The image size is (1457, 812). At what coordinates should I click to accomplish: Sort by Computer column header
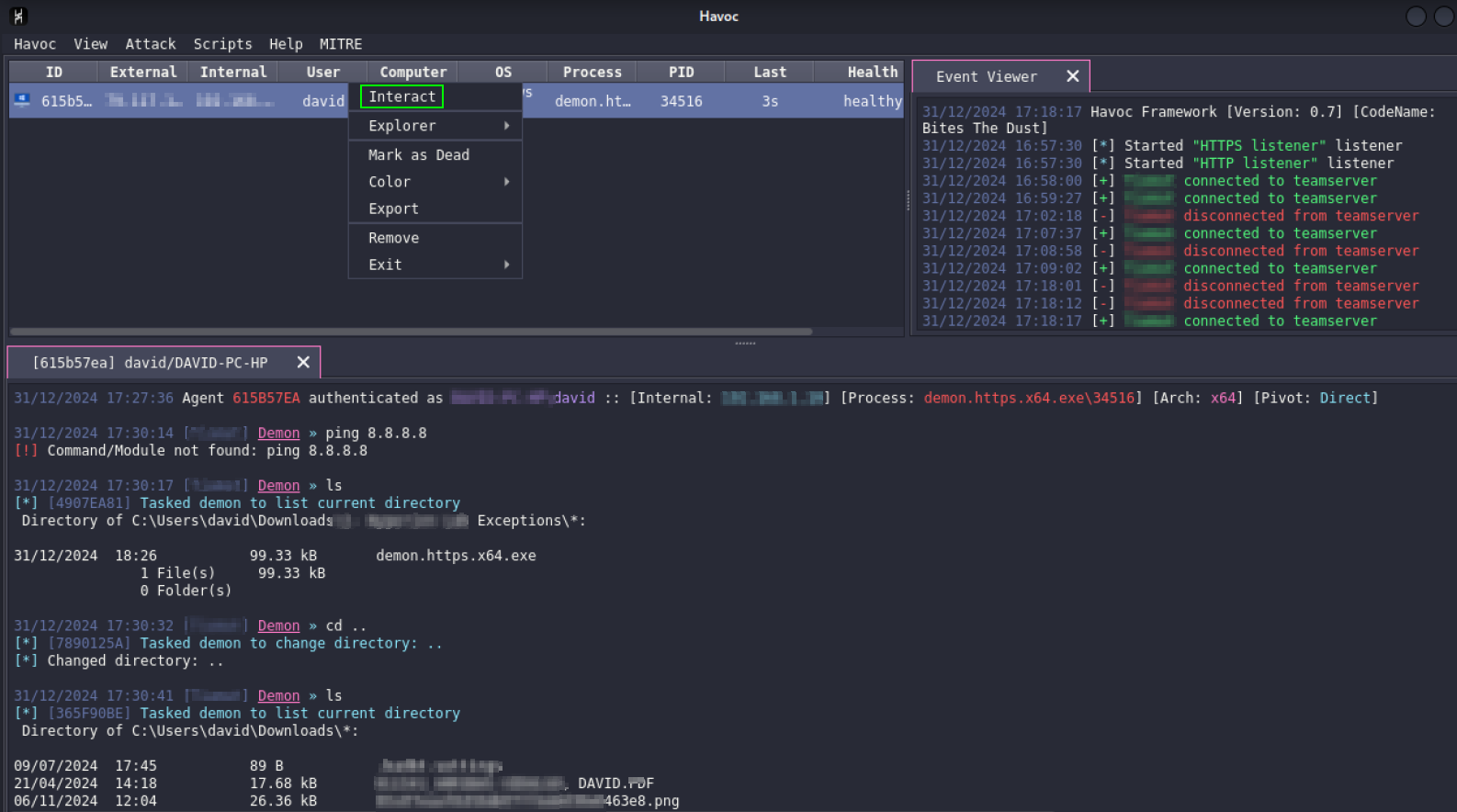(x=413, y=72)
